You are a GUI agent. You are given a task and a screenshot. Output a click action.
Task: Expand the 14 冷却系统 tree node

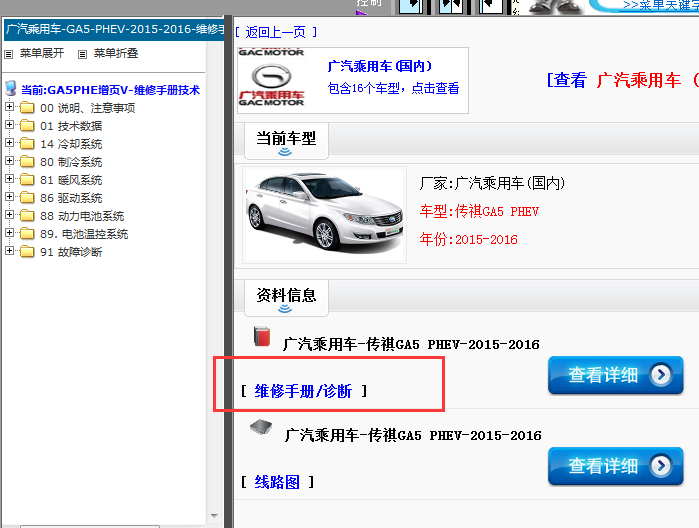tap(9, 143)
